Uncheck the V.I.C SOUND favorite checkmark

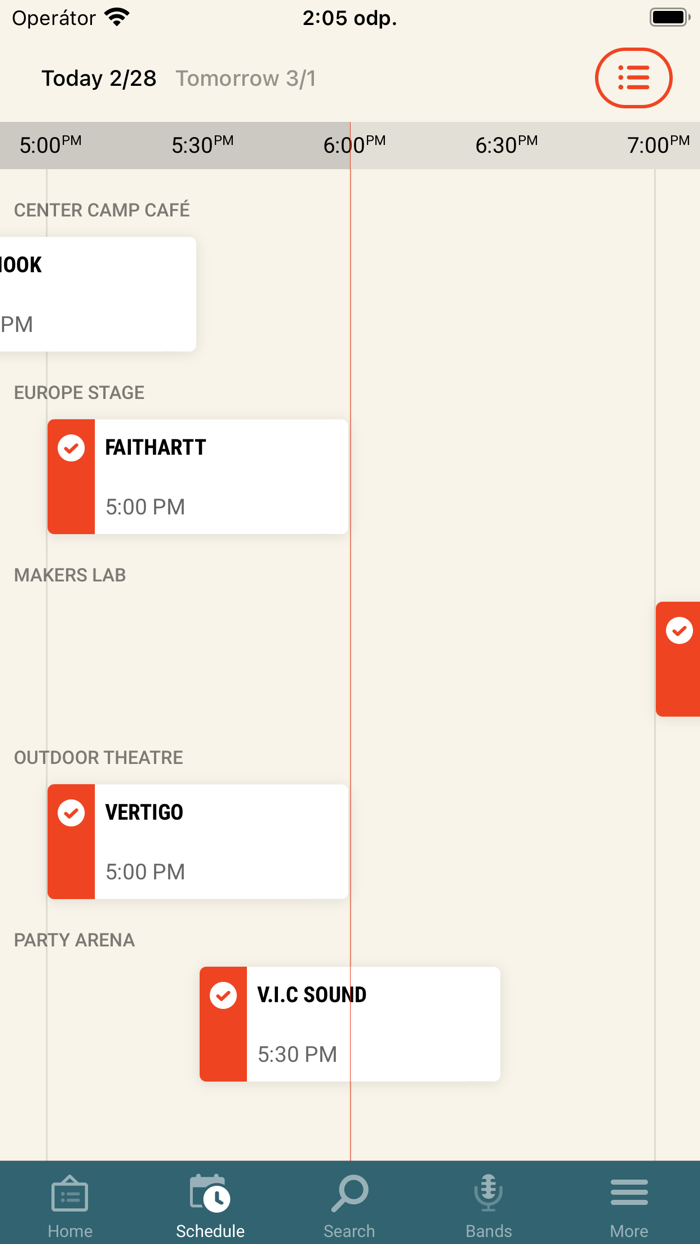tap(223, 996)
